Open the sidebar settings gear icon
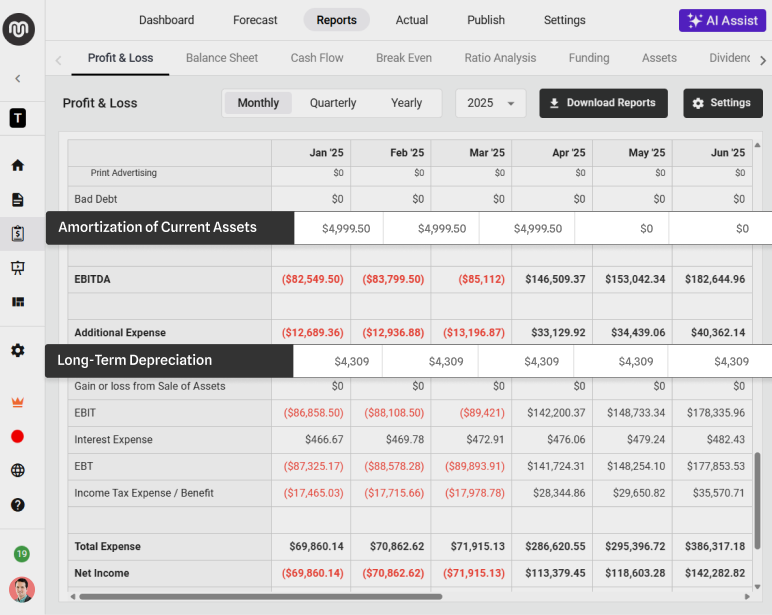This screenshot has height=615, width=772. (18, 351)
